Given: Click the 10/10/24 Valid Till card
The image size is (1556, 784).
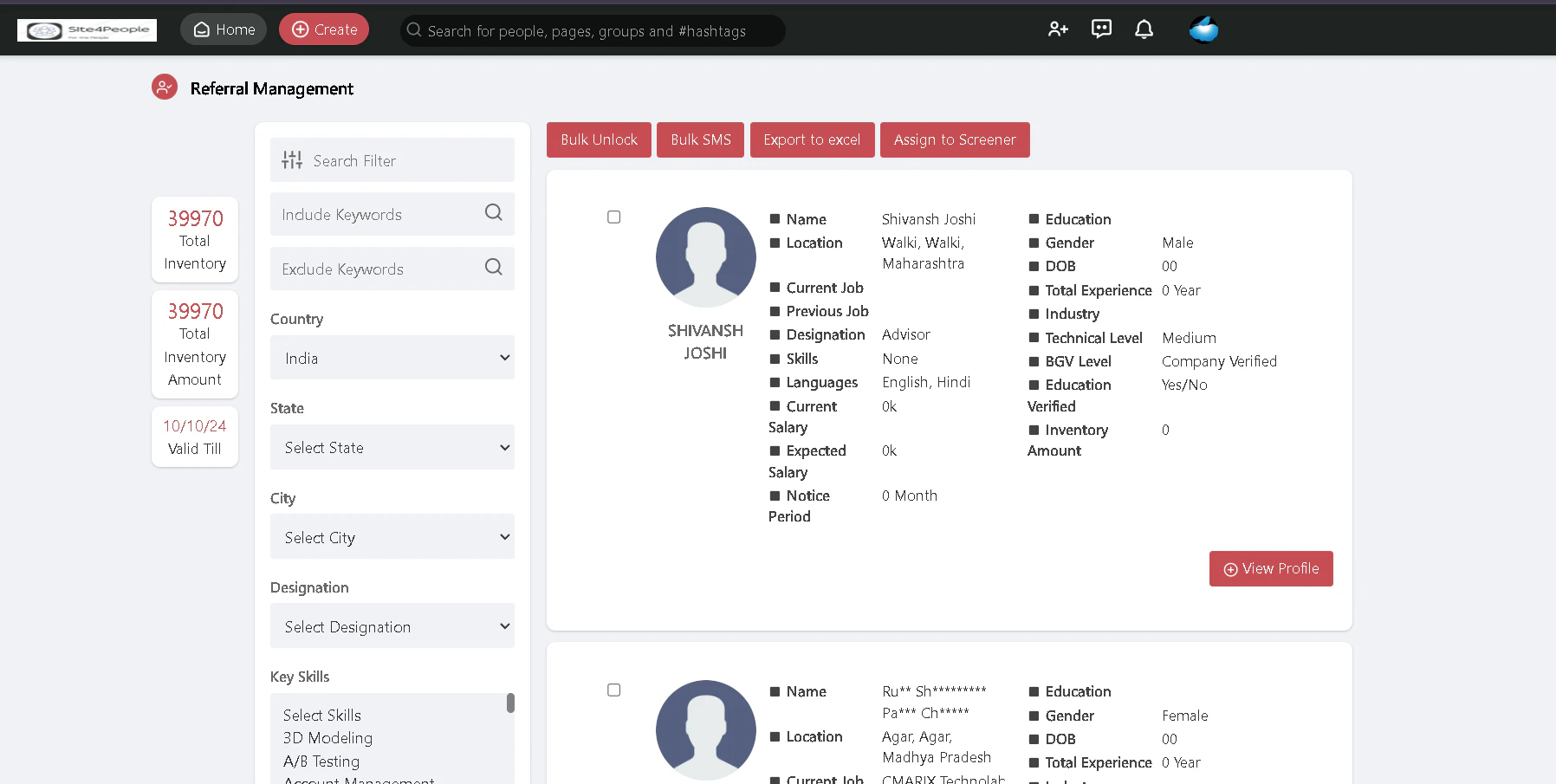Looking at the screenshot, I should coord(195,437).
